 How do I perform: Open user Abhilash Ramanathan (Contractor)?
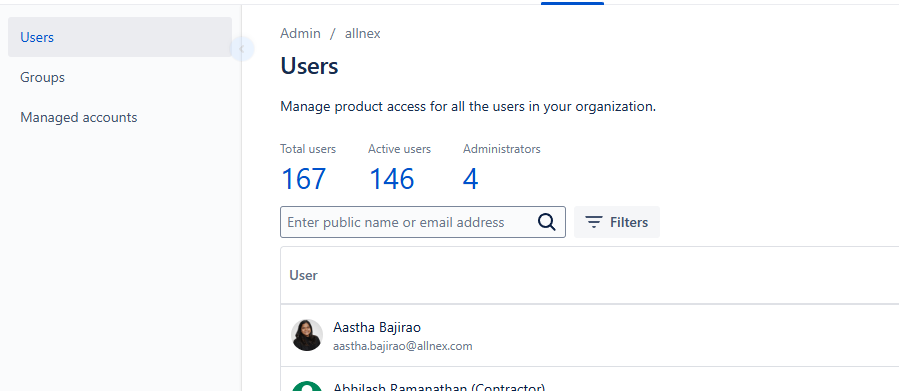tap(439, 387)
